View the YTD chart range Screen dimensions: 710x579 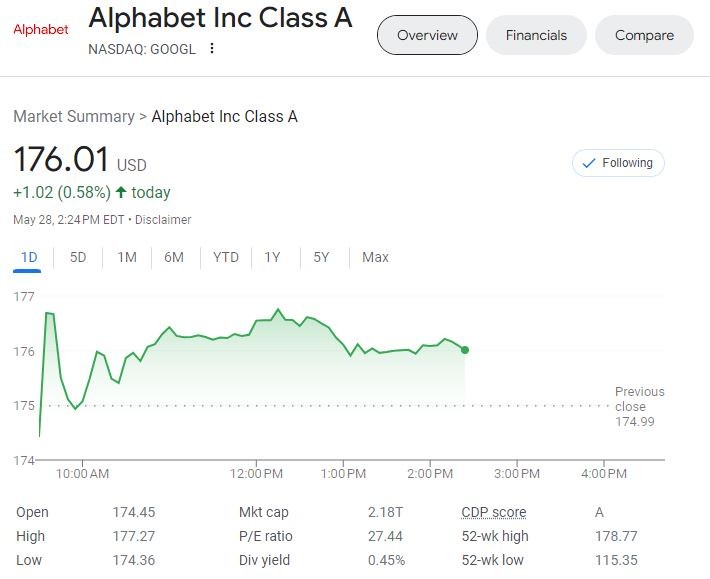pos(226,257)
